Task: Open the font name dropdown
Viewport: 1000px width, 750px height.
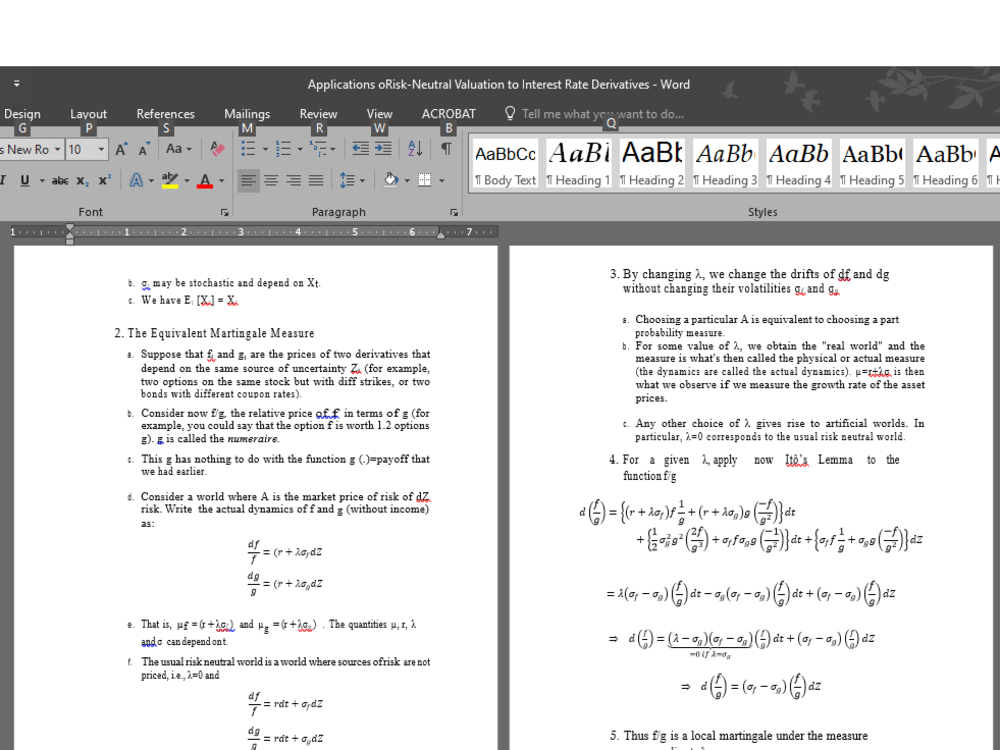Action: pos(57,149)
